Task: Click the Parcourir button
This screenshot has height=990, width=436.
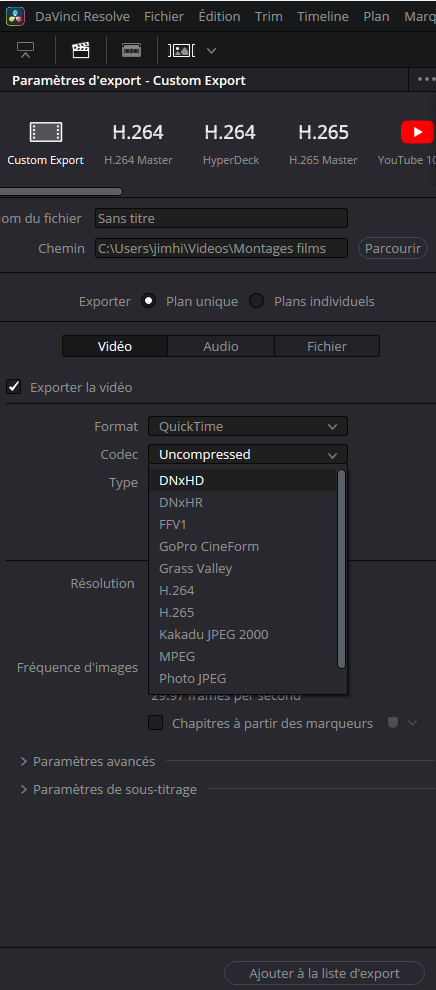Action: pos(392,248)
